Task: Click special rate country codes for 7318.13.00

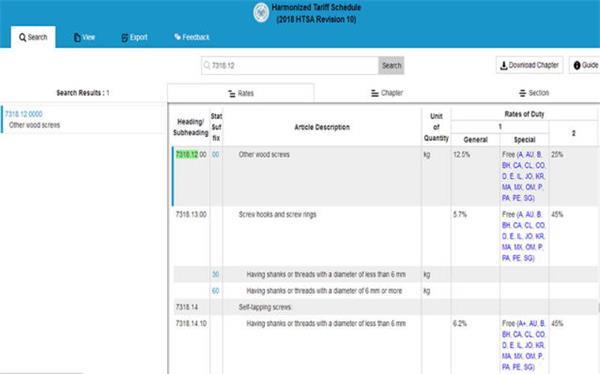Action: click(x=524, y=236)
